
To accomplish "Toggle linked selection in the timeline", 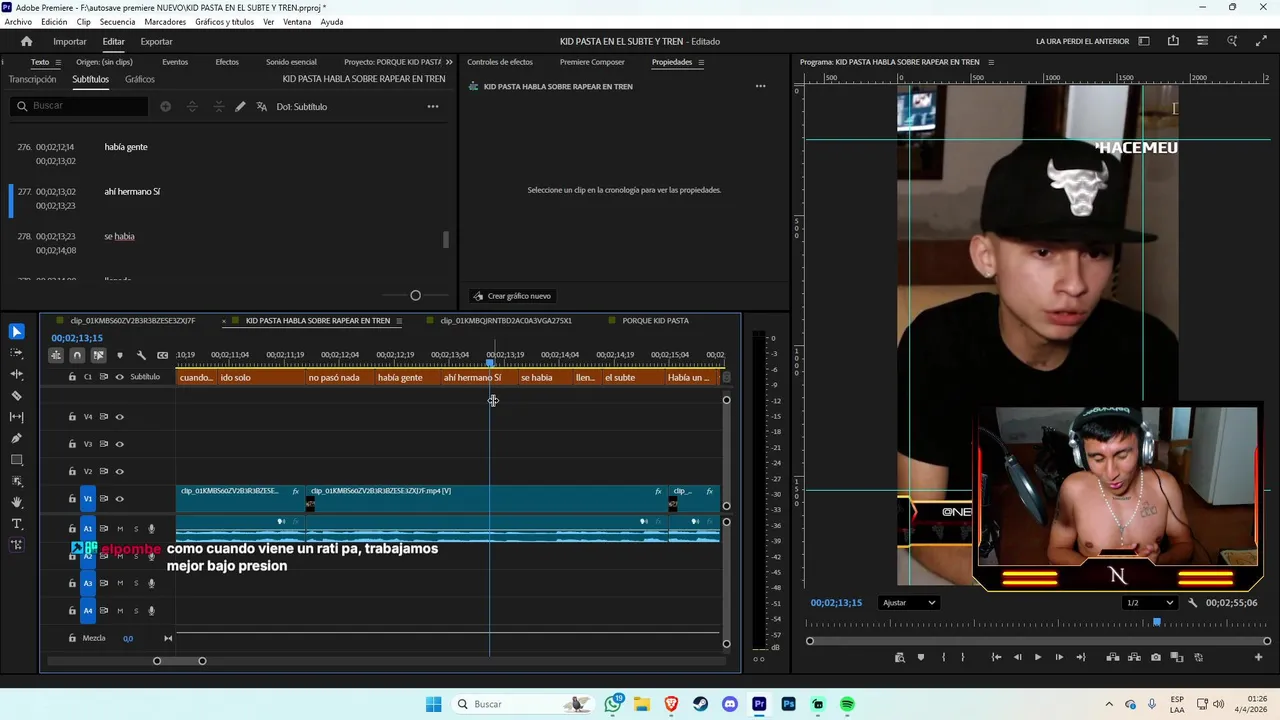I will tap(98, 355).
